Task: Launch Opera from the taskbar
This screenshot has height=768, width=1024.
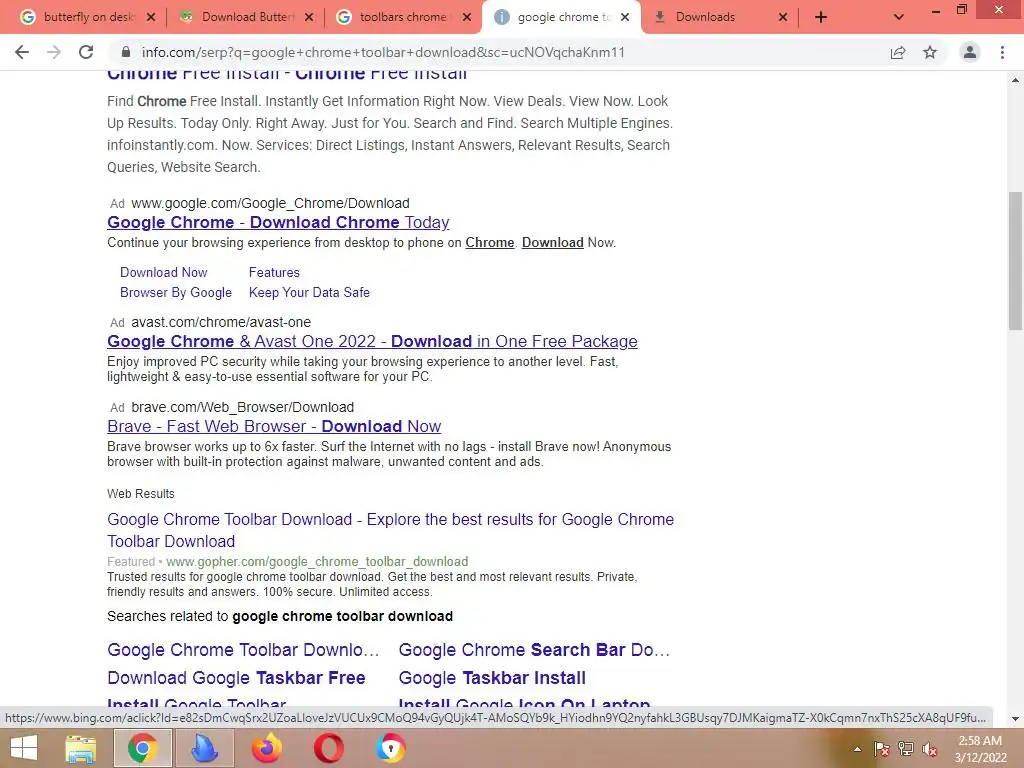Action: pyautogui.click(x=328, y=748)
